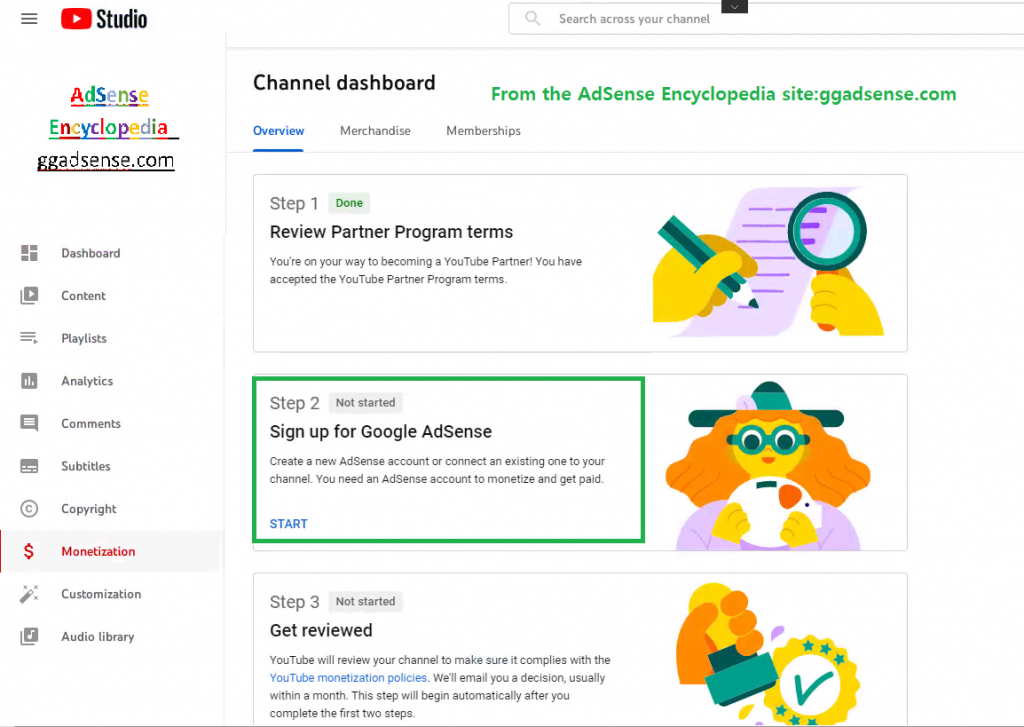
Task: Open Customization magic wand icon
Action: (29, 594)
